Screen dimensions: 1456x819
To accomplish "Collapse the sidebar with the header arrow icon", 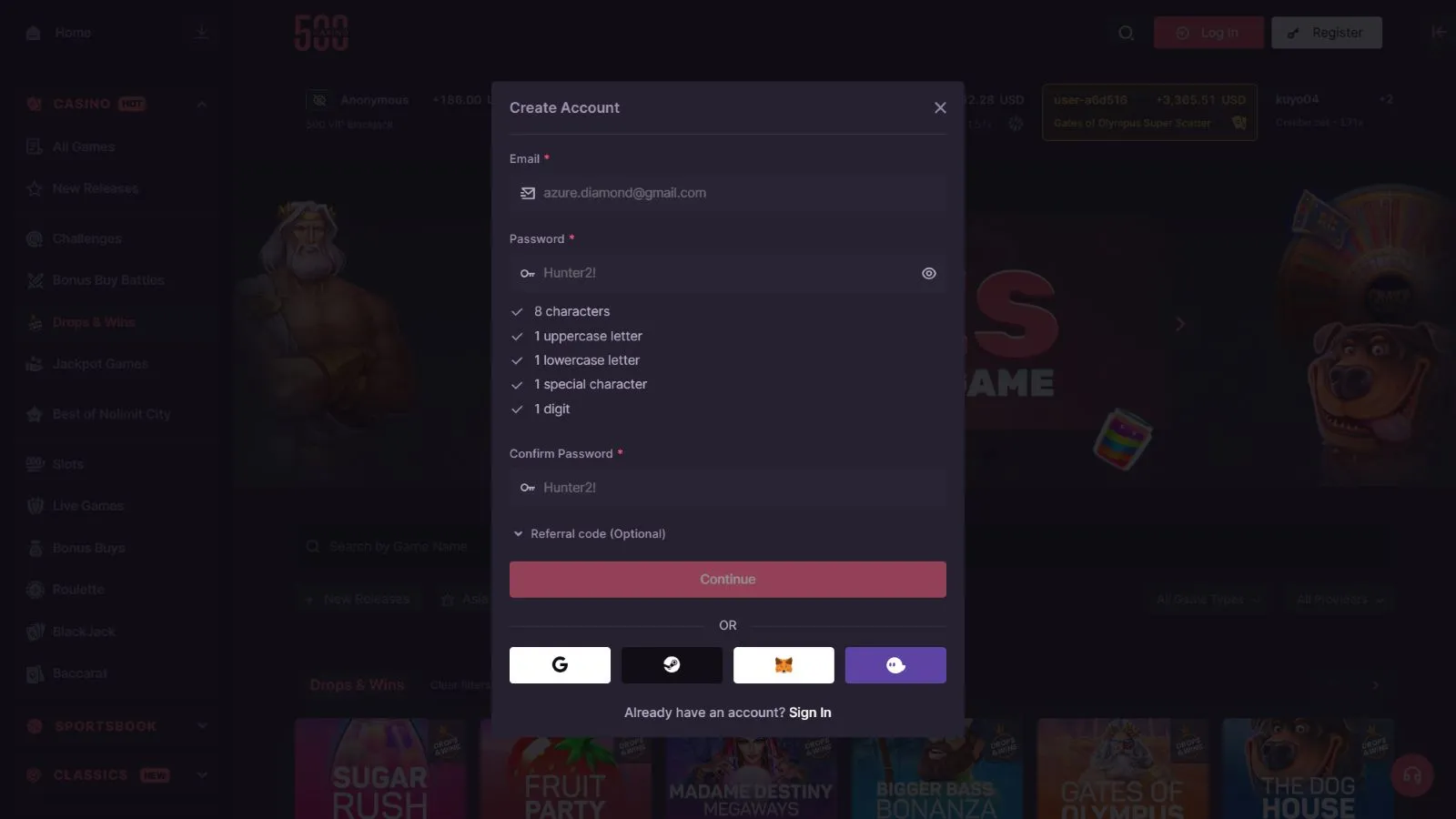I will click(1438, 33).
